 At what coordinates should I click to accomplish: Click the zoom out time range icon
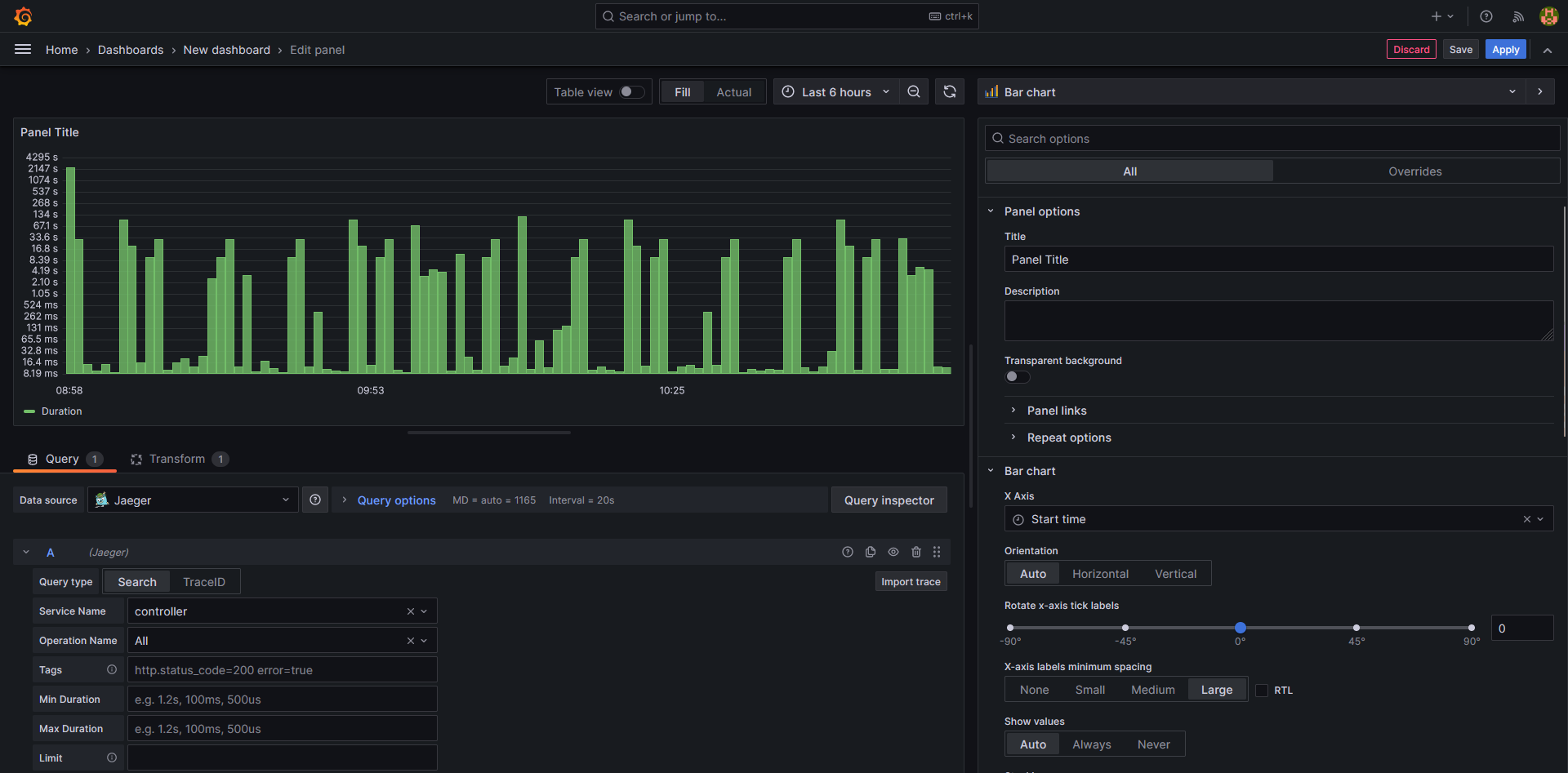[x=914, y=92]
